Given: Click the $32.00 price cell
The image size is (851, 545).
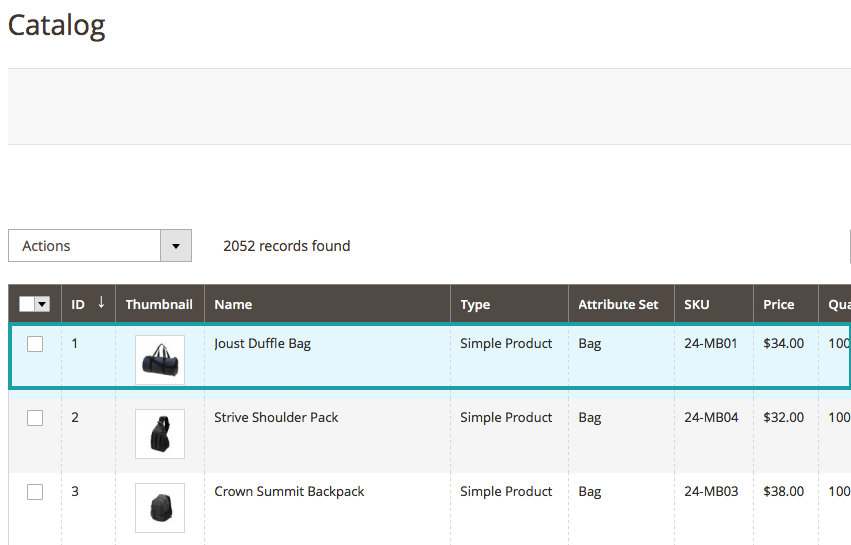Looking at the screenshot, I should (x=783, y=418).
